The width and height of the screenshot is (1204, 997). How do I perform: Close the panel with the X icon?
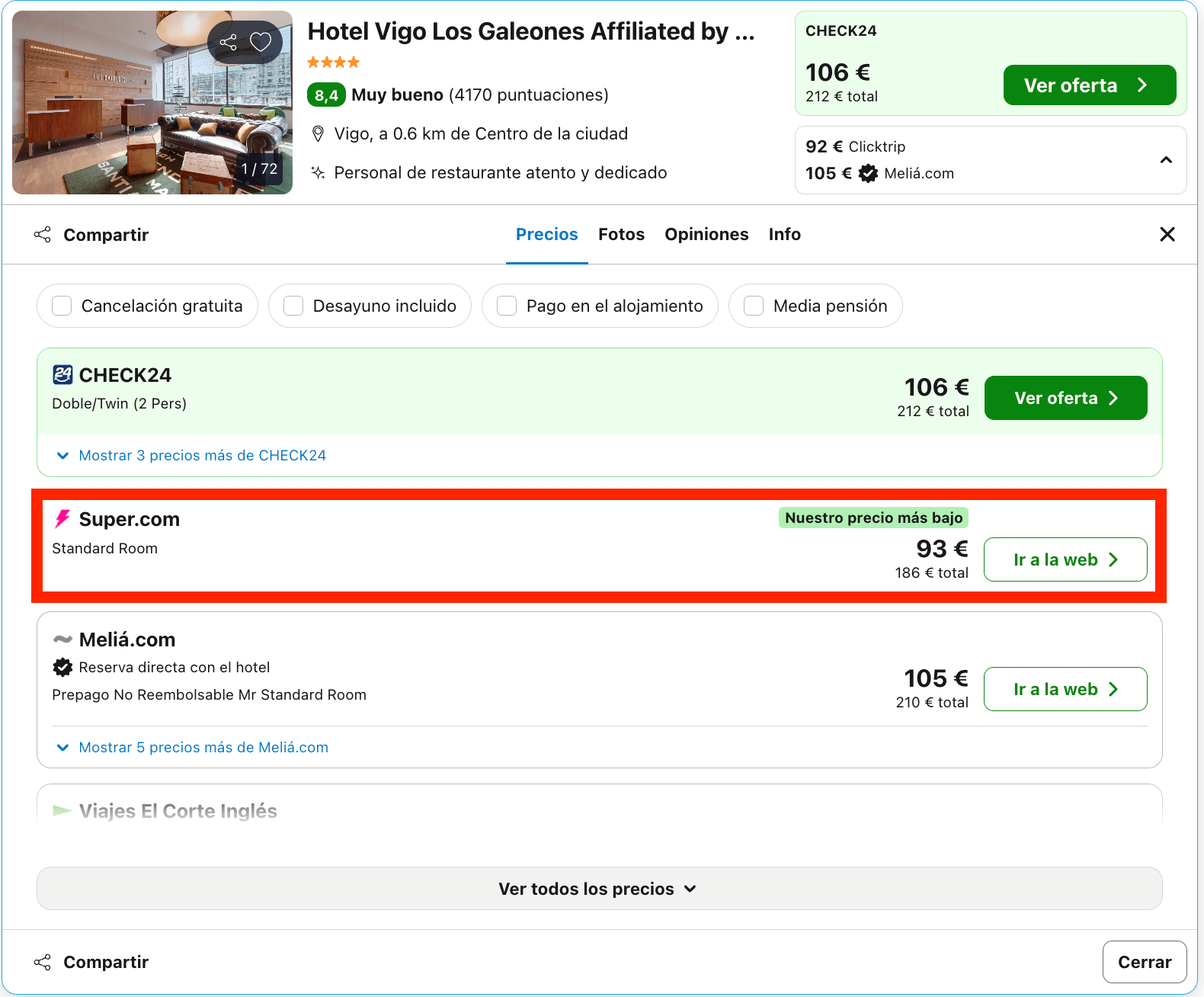(1167, 234)
